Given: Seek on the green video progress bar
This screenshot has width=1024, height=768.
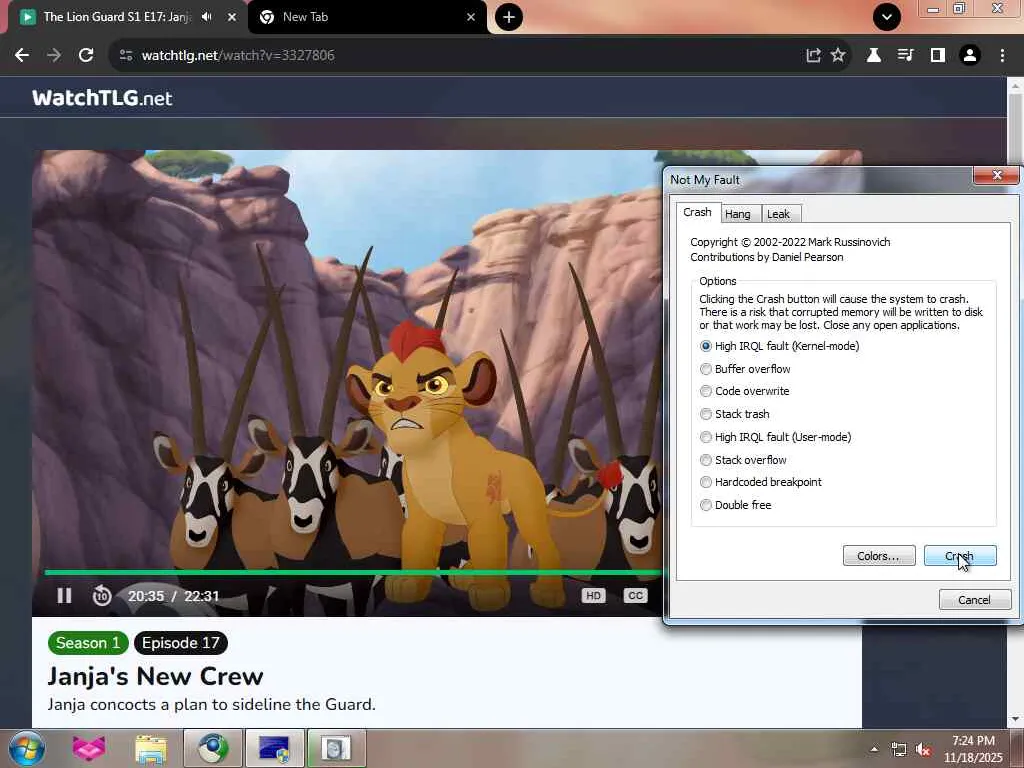Looking at the screenshot, I should (x=353, y=573).
